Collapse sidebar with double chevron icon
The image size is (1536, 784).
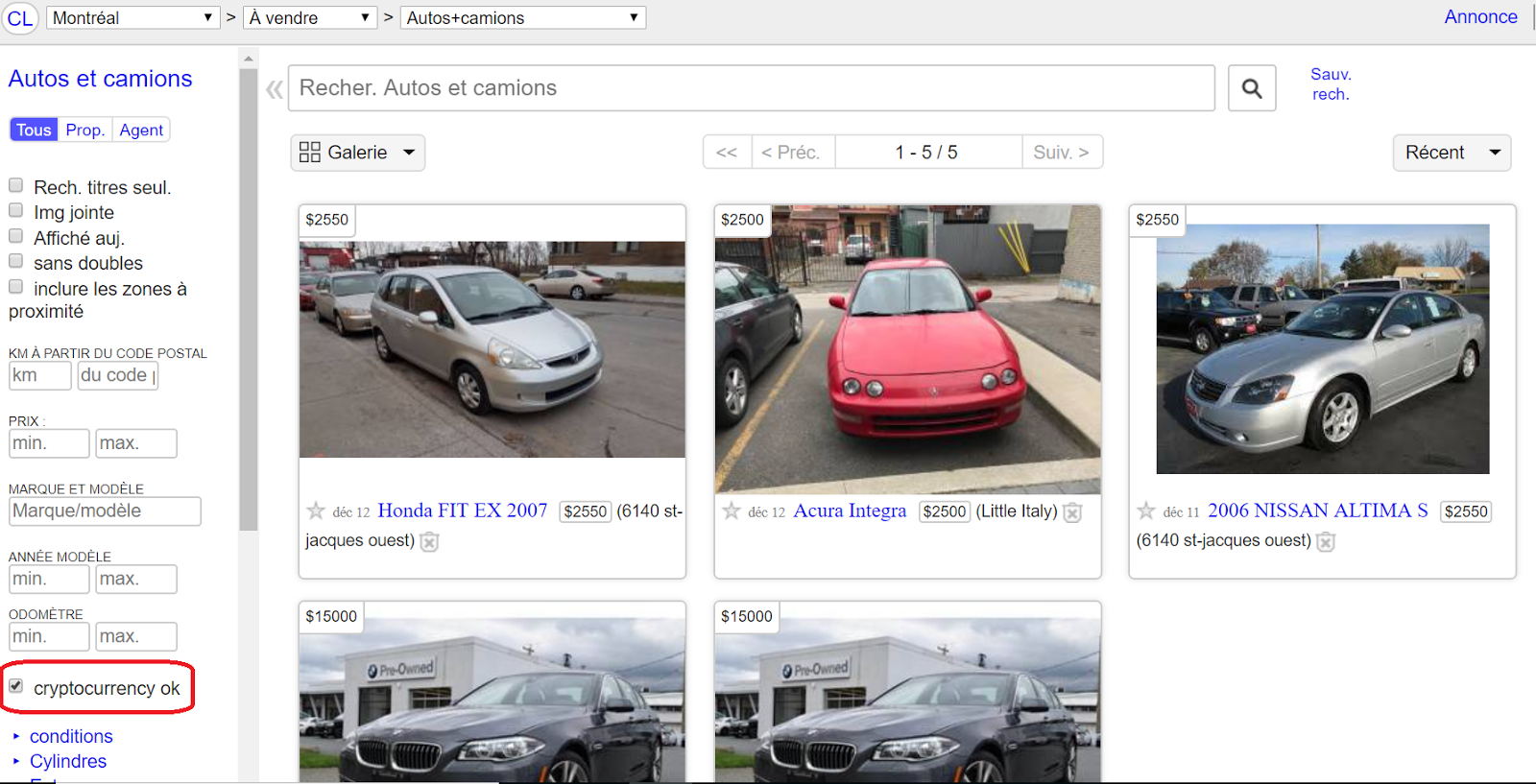coord(275,89)
